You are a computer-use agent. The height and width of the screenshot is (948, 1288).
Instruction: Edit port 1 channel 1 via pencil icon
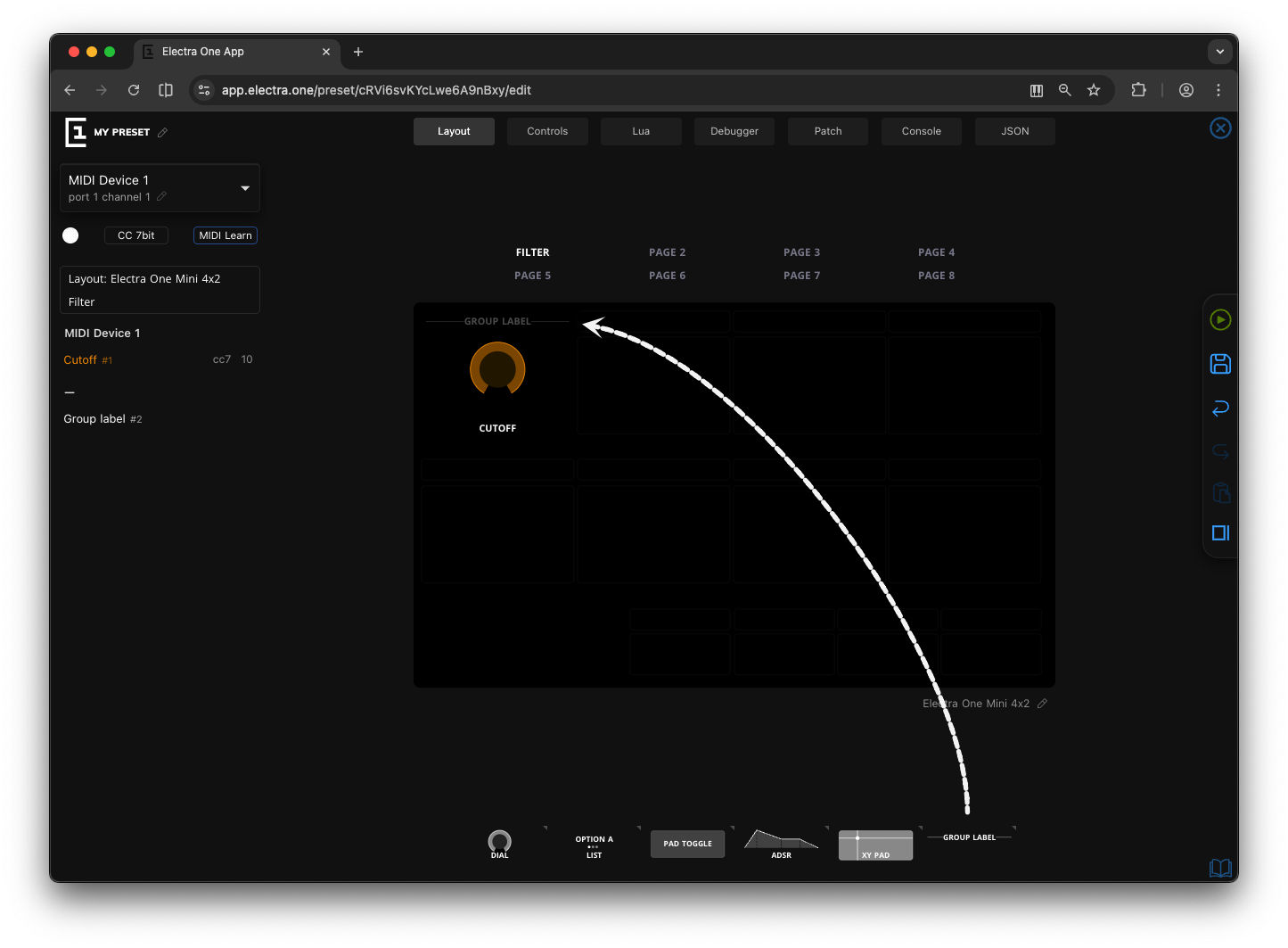tap(161, 197)
